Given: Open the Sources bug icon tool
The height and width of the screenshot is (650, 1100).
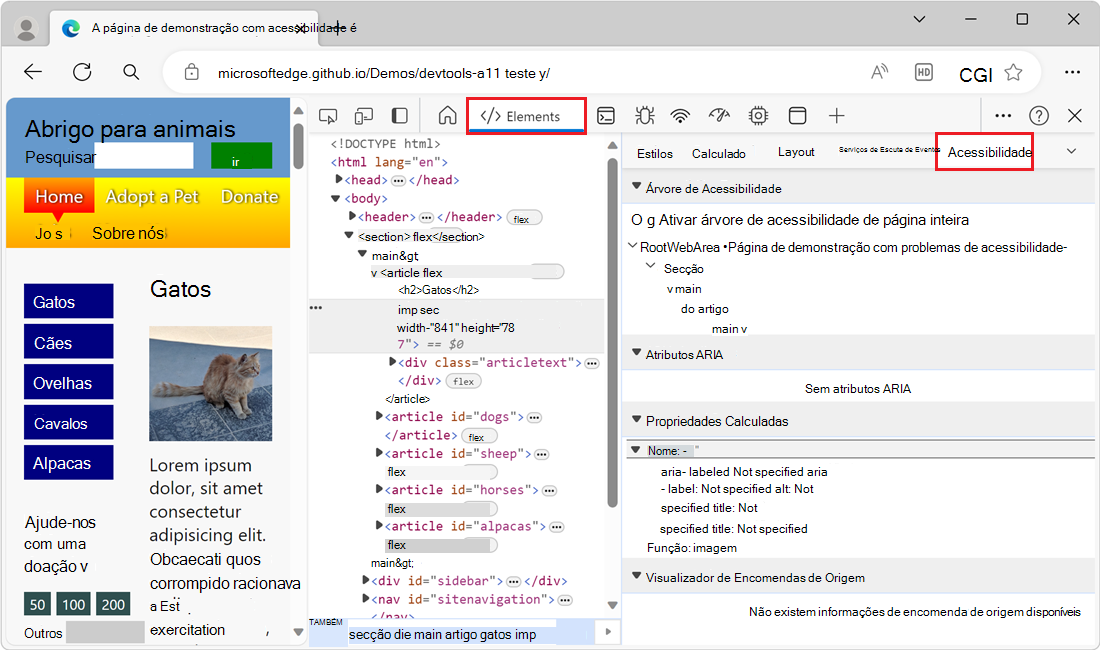Looking at the screenshot, I should [x=644, y=116].
